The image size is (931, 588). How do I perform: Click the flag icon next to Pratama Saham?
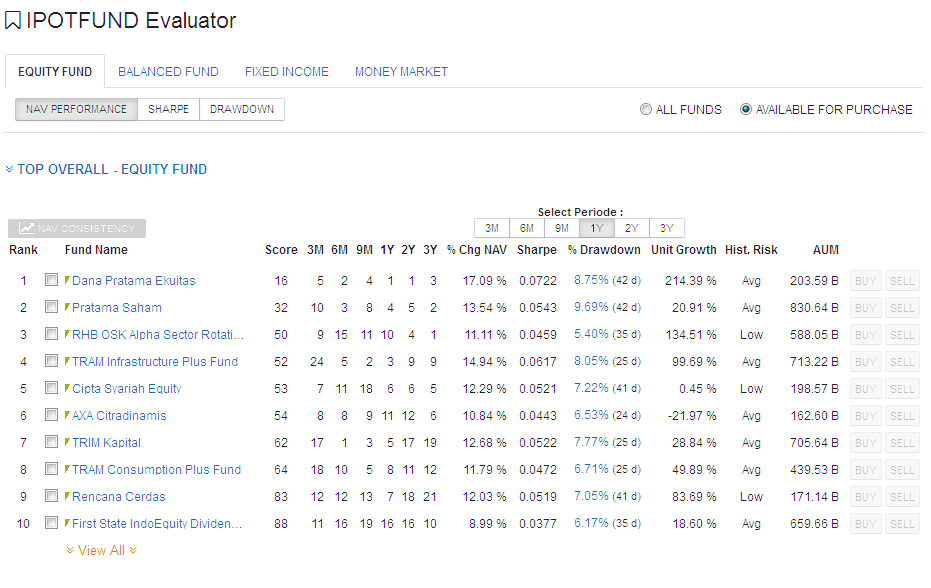pyautogui.click(x=68, y=307)
